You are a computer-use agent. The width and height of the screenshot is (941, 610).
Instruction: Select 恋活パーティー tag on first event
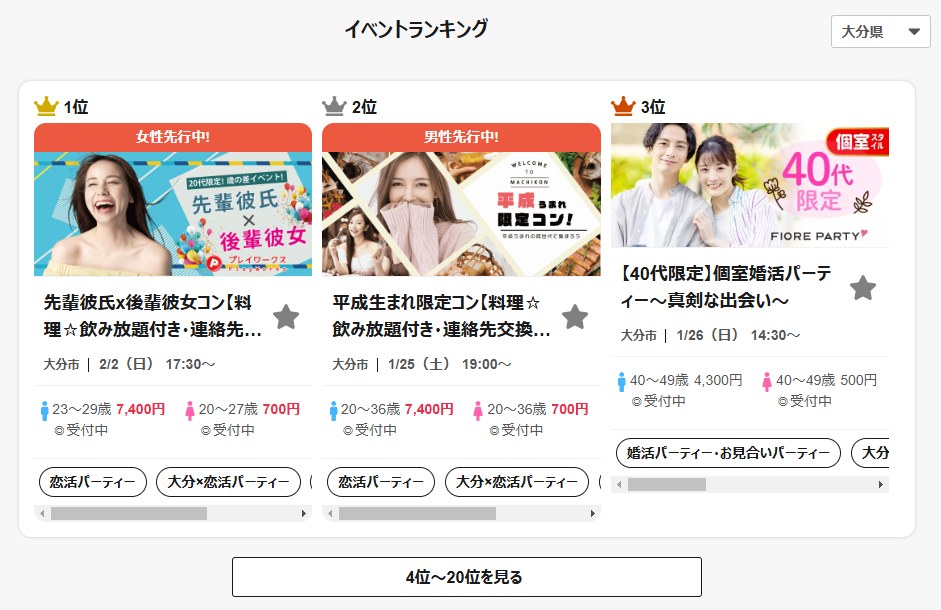click(x=92, y=482)
